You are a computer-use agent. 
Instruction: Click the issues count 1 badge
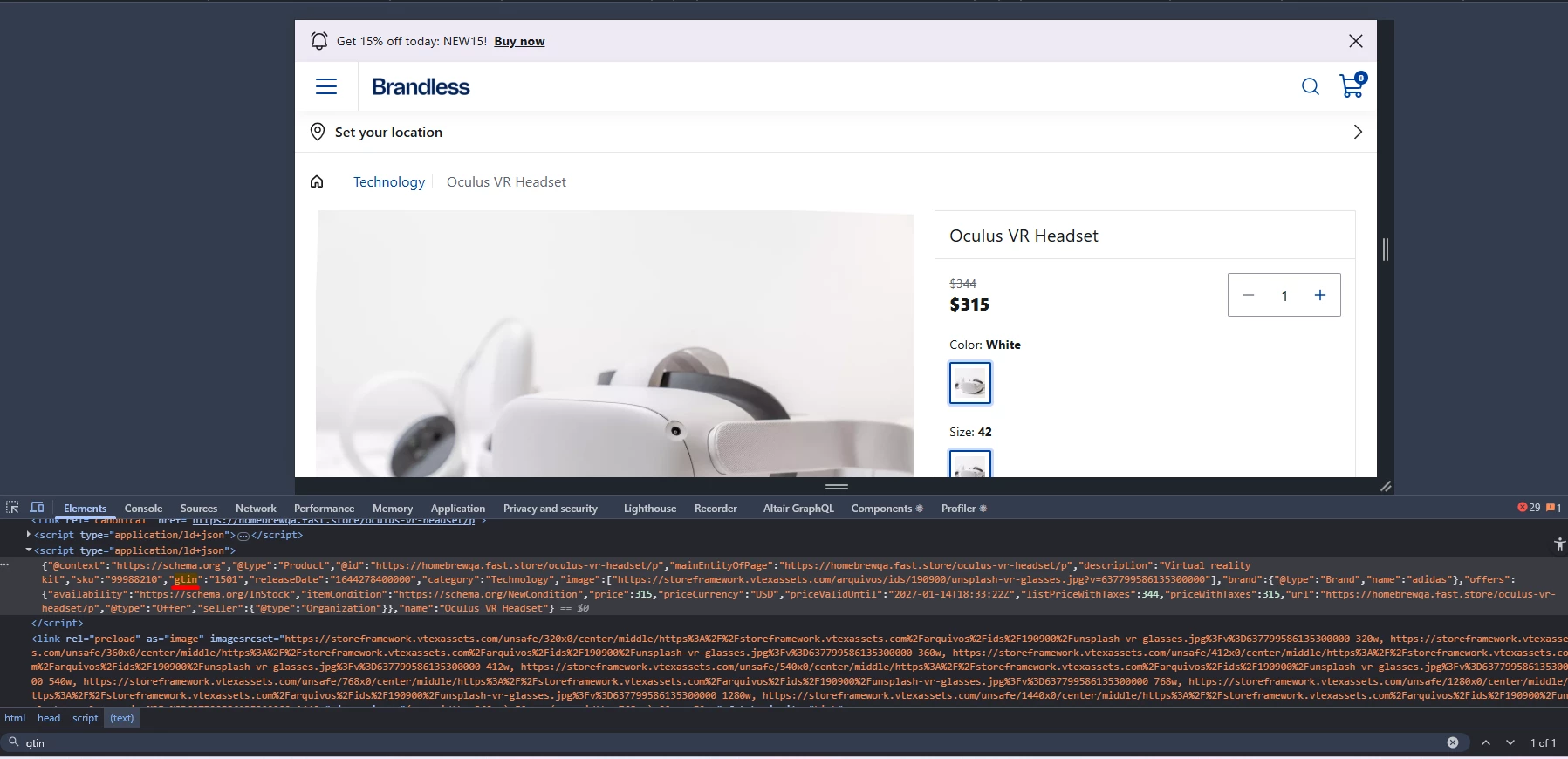click(1554, 508)
